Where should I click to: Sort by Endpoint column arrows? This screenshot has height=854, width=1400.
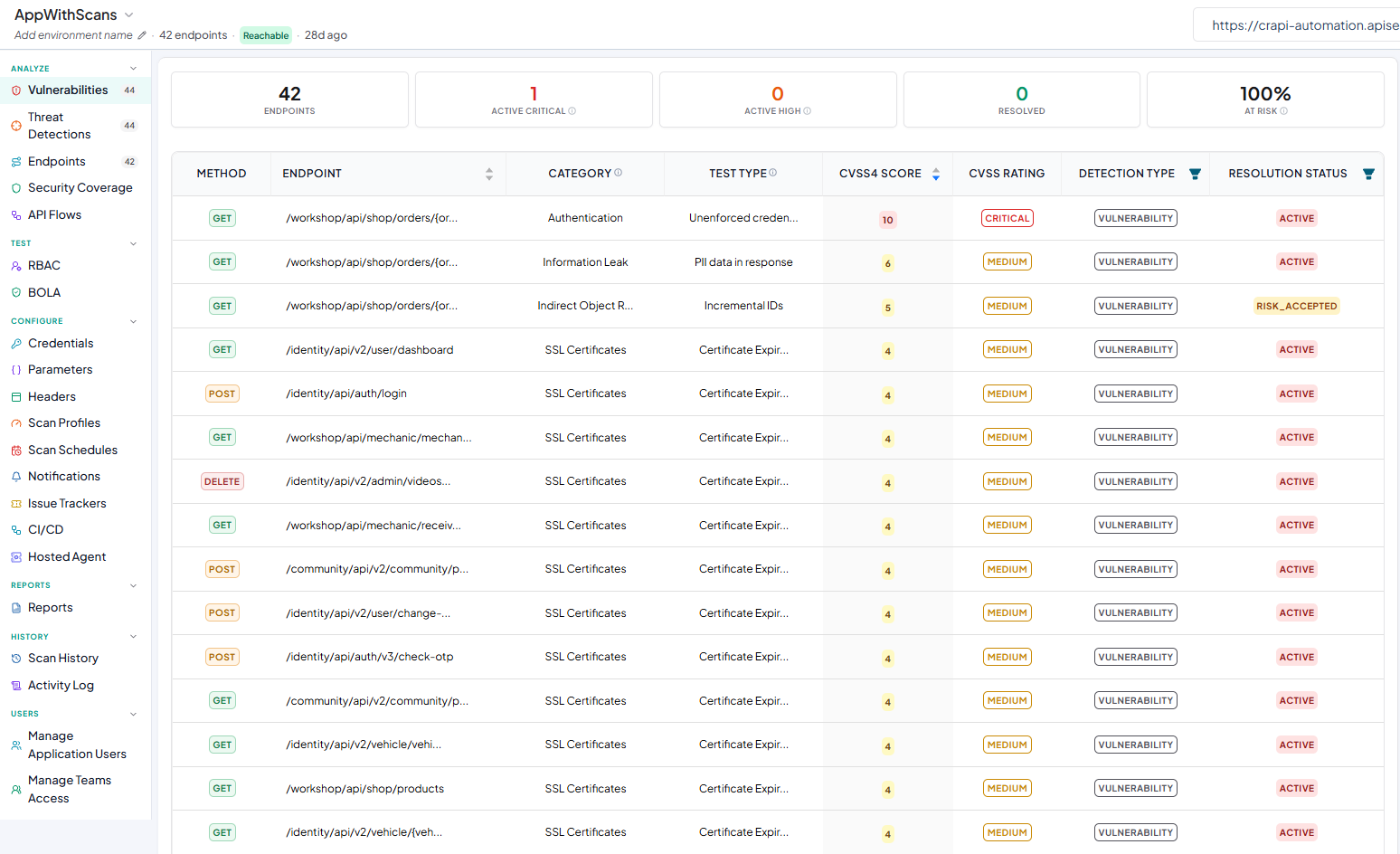click(x=489, y=174)
